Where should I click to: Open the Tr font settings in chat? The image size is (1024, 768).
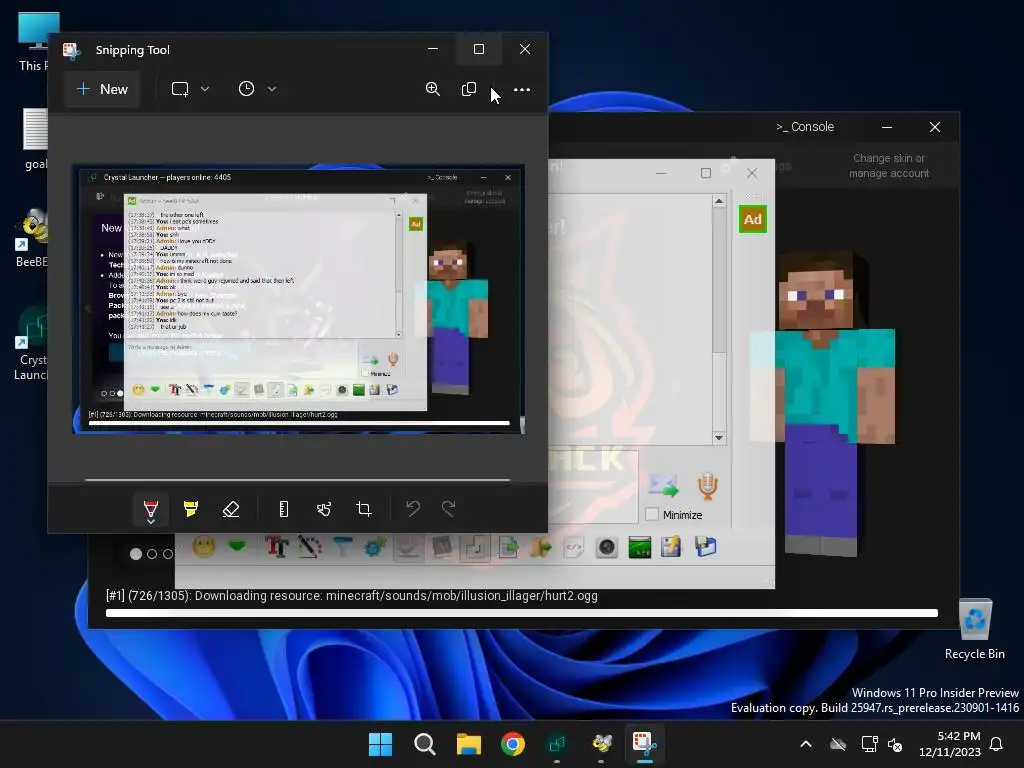coord(277,546)
